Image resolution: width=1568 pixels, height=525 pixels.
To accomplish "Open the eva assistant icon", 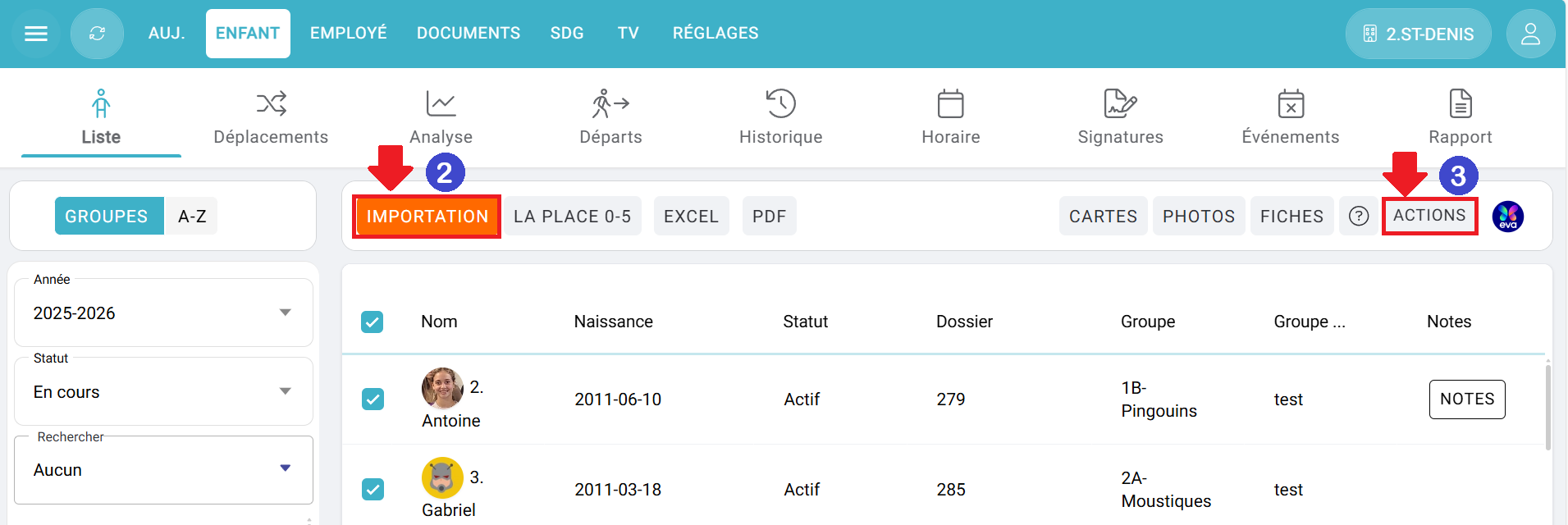I will 1507,217.
